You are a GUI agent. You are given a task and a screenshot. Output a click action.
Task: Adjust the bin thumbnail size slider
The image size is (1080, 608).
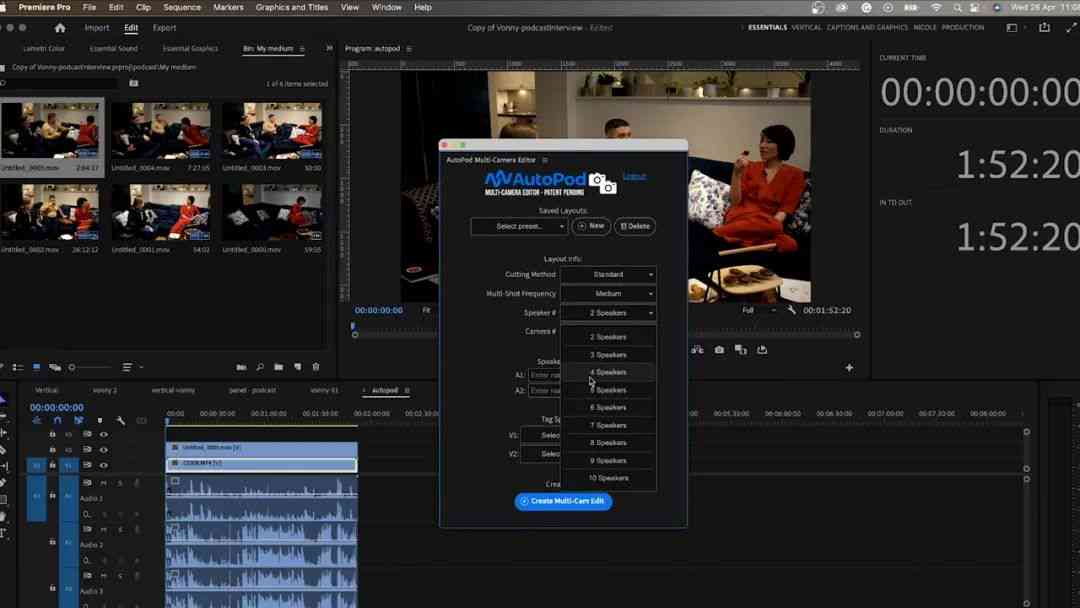(91, 367)
